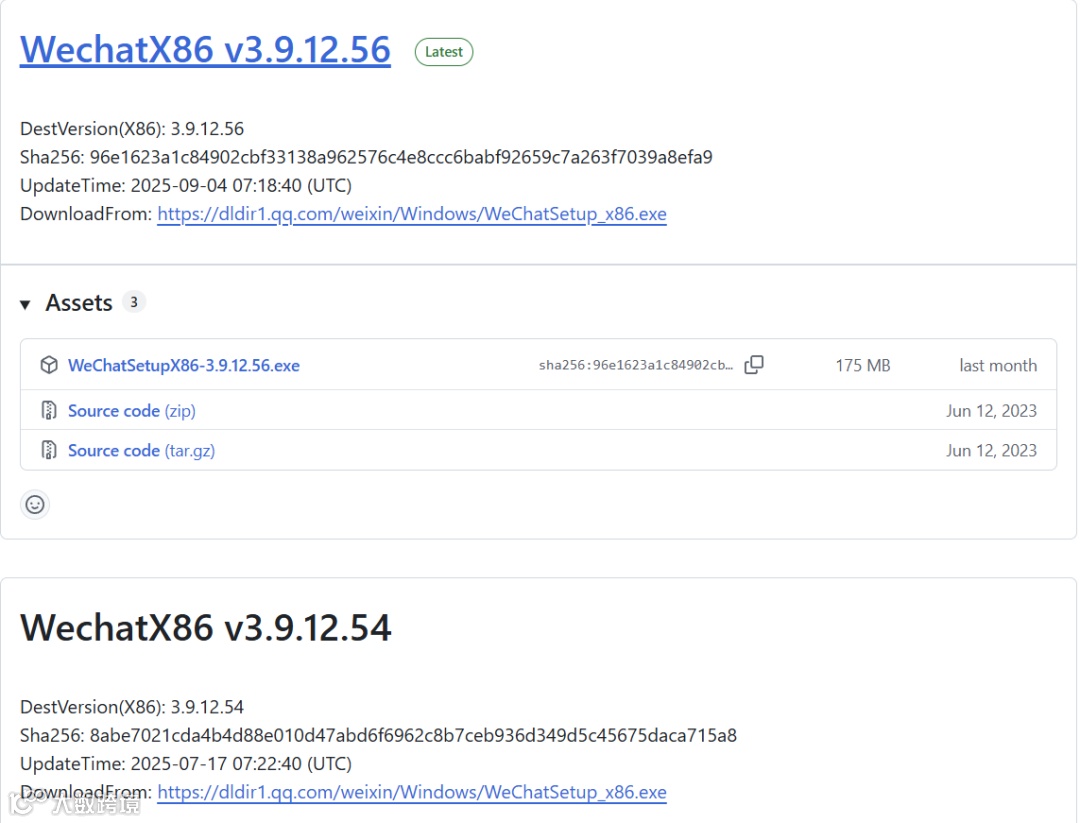Click Sha256 line starting with 96e1623a1c84902c
This screenshot has width=1080, height=823.
pyautogui.click(x=366, y=158)
